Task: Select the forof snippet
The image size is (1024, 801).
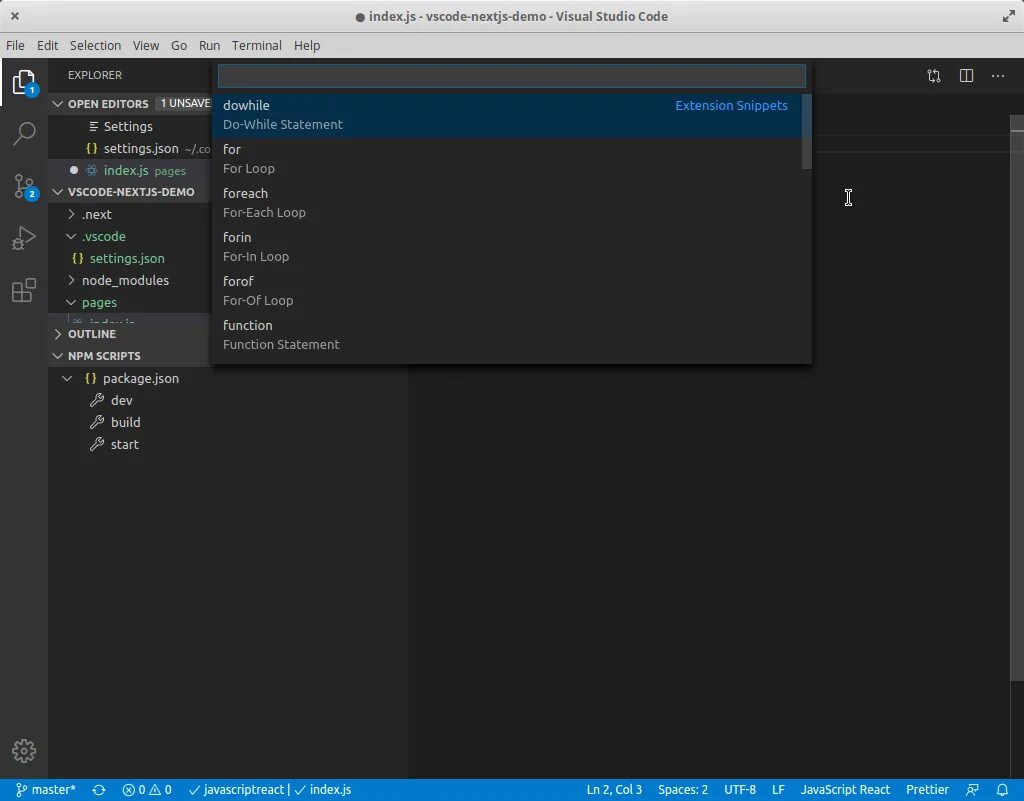Action: [x=507, y=291]
